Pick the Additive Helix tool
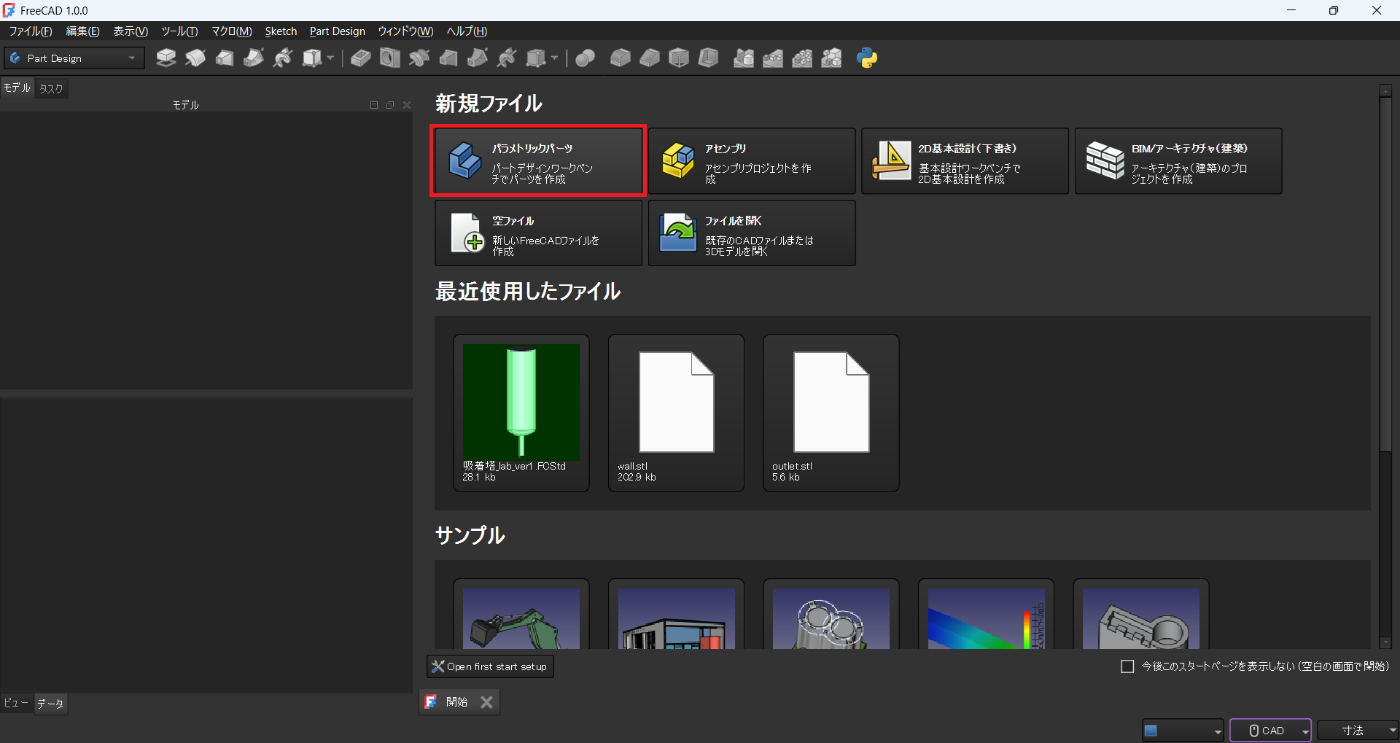Image resolution: width=1400 pixels, height=743 pixels. click(283, 58)
